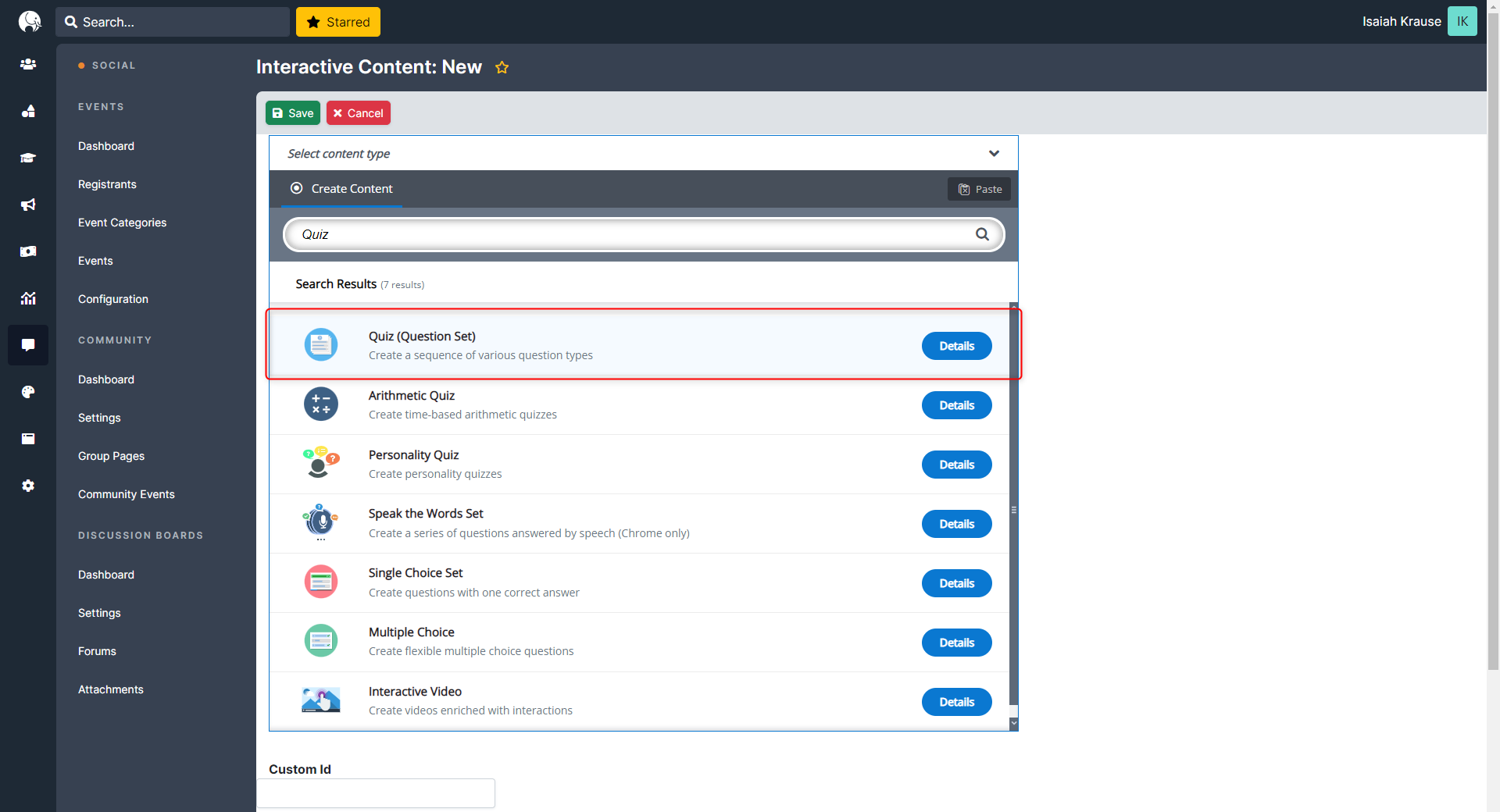1500x812 pixels.
Task: Click the content list scrollbar down arrow
Action: (1014, 723)
